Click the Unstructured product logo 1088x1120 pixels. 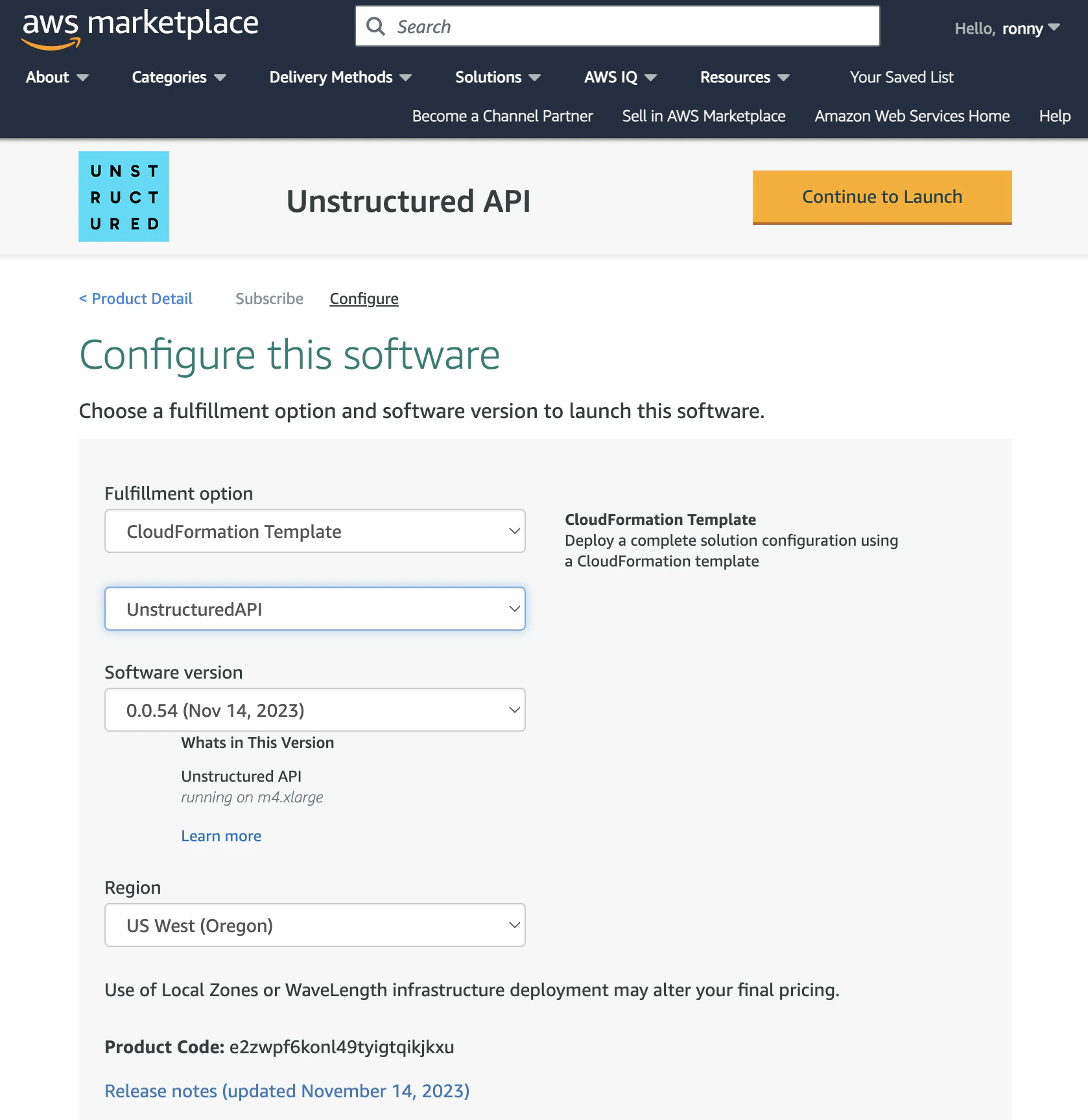[x=123, y=196]
